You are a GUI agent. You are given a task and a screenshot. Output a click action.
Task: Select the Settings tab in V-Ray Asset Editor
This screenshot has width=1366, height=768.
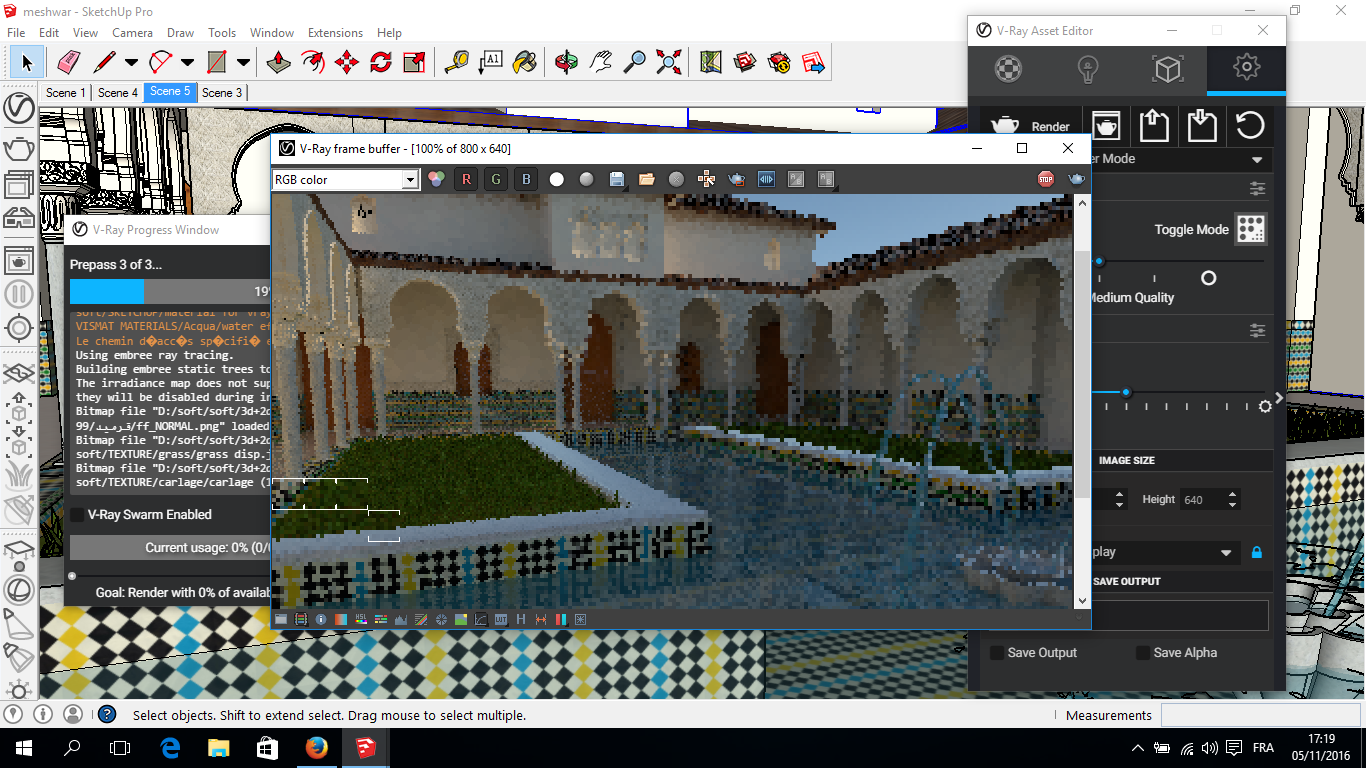coord(1246,70)
